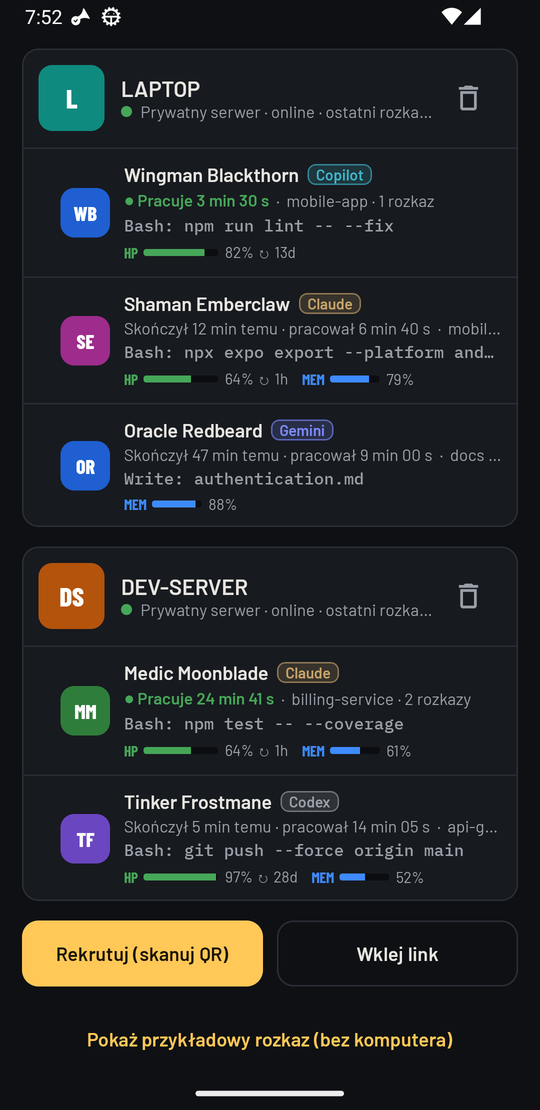Screen dimensions: 540x1110
Task: Tap the 1h reset indicator on Medic Moonblade
Action: pos(273,751)
